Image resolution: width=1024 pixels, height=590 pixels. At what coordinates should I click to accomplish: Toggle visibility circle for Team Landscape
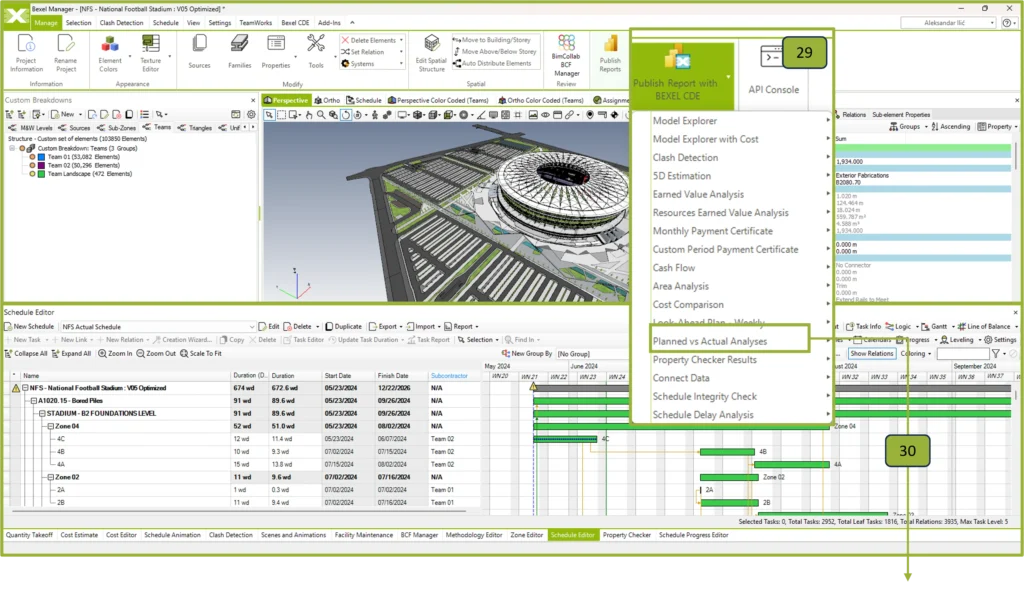32,174
